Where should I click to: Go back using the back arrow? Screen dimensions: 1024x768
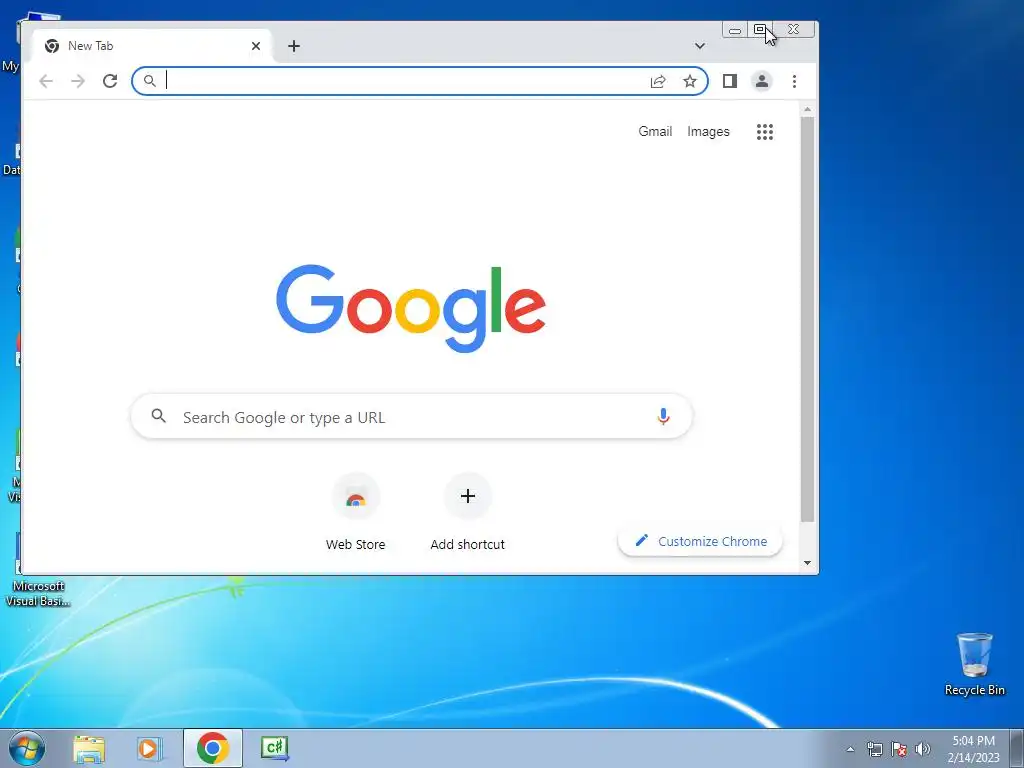[x=46, y=81]
